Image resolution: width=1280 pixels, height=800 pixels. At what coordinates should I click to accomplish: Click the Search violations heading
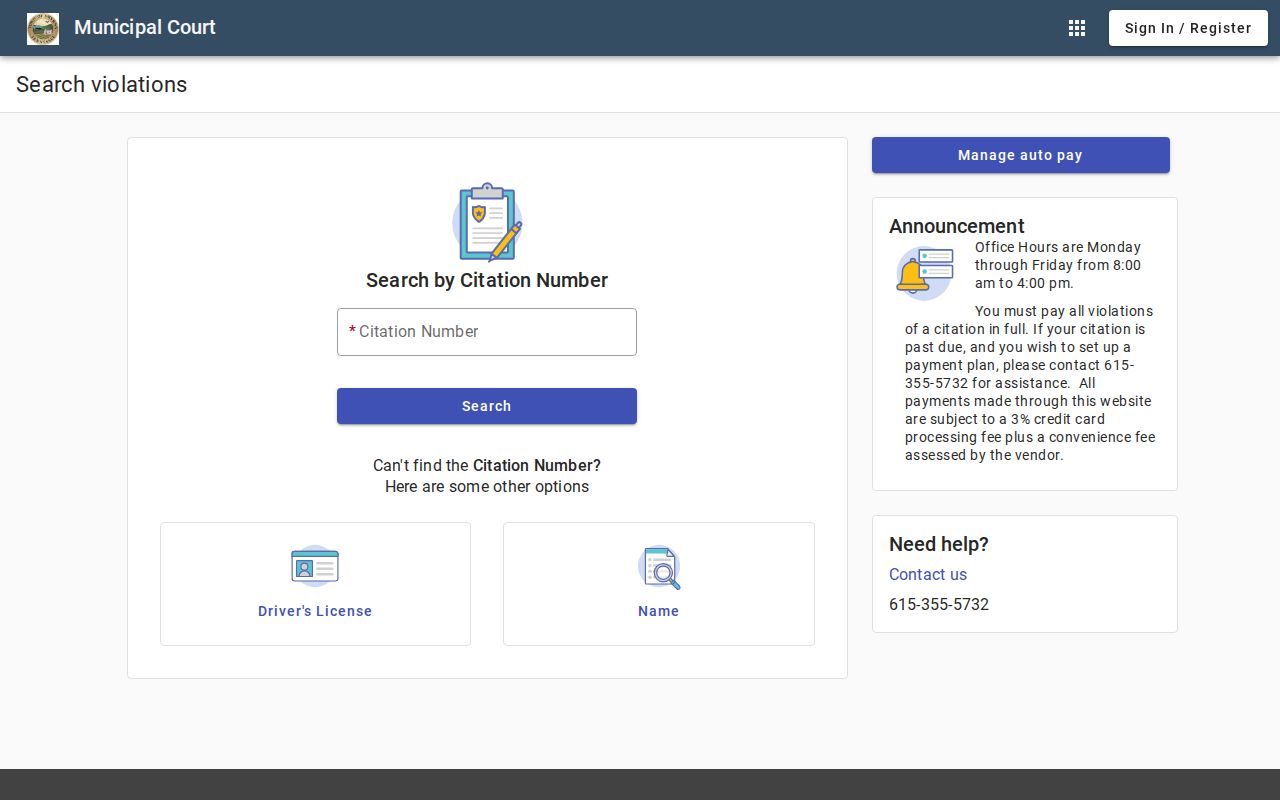pos(102,85)
